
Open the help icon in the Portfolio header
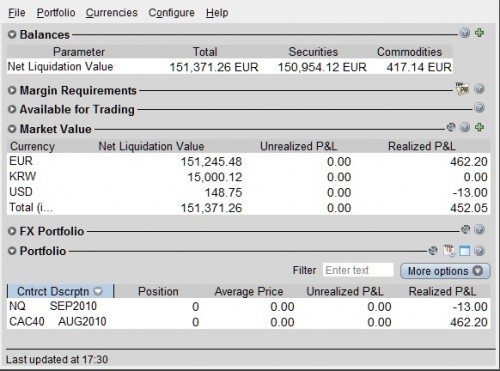click(x=479, y=251)
